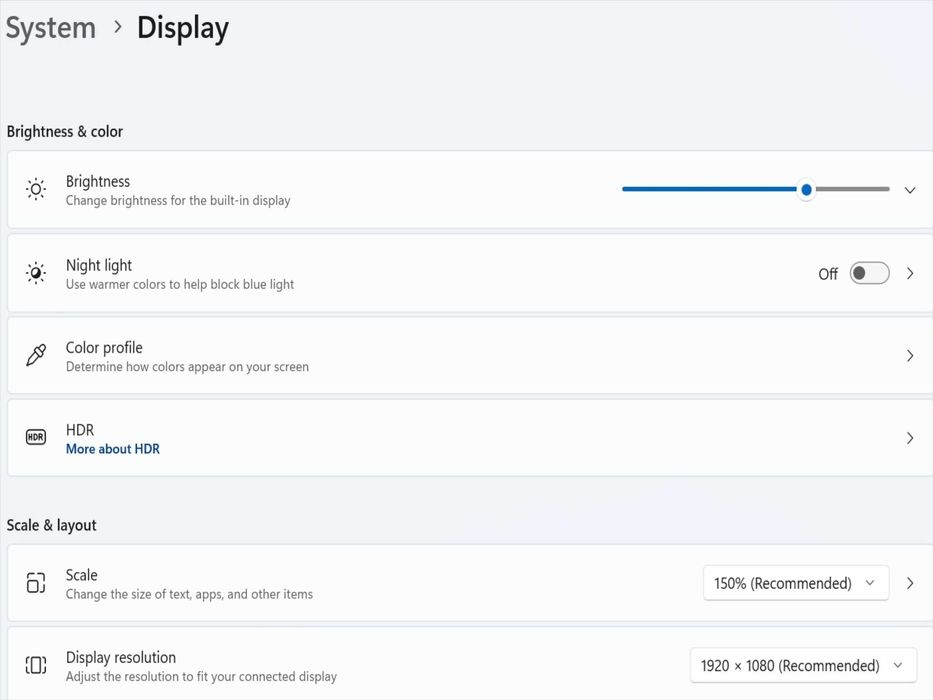Go back to System in breadcrumb

[51, 28]
